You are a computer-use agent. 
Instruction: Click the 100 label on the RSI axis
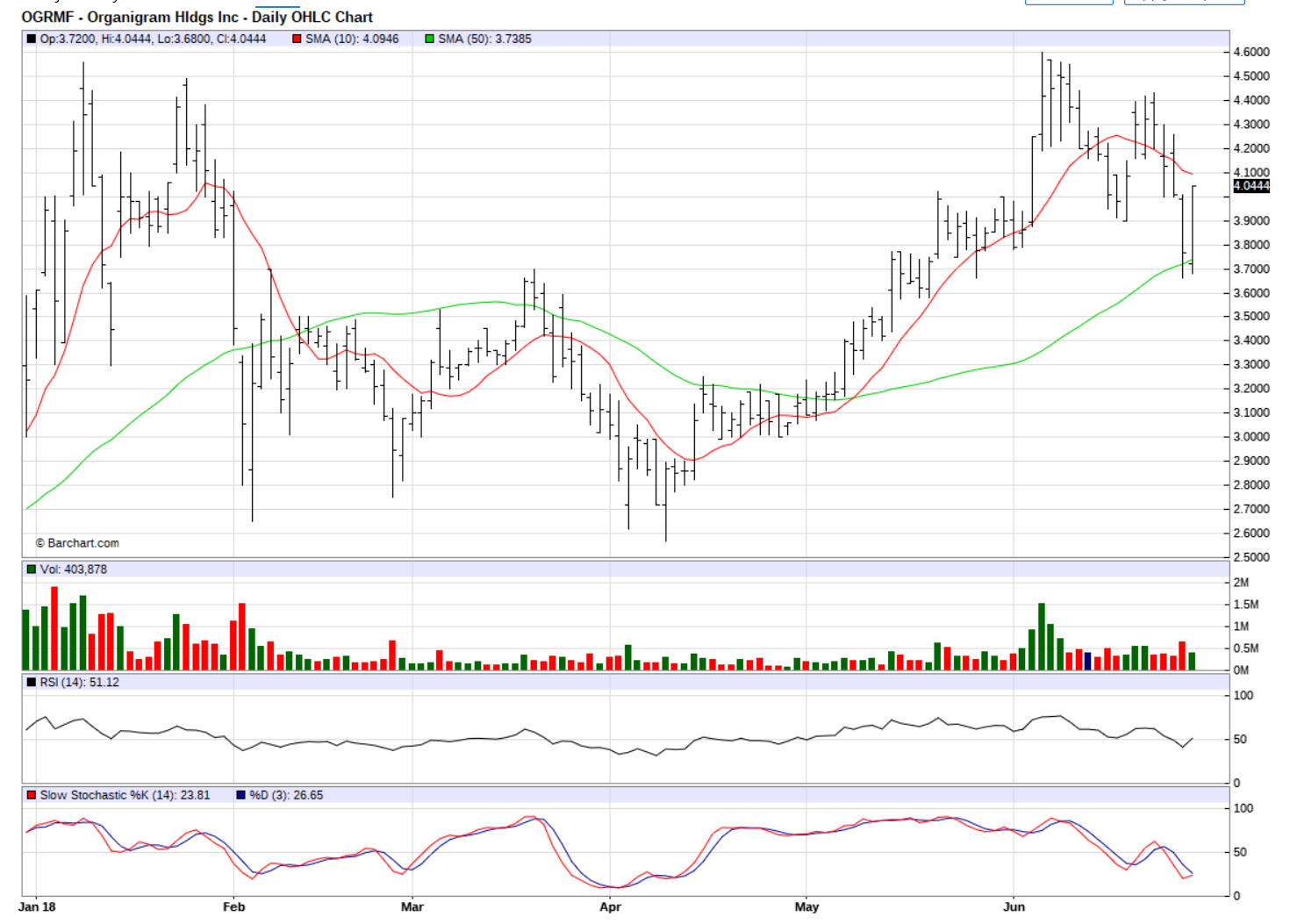1243,696
